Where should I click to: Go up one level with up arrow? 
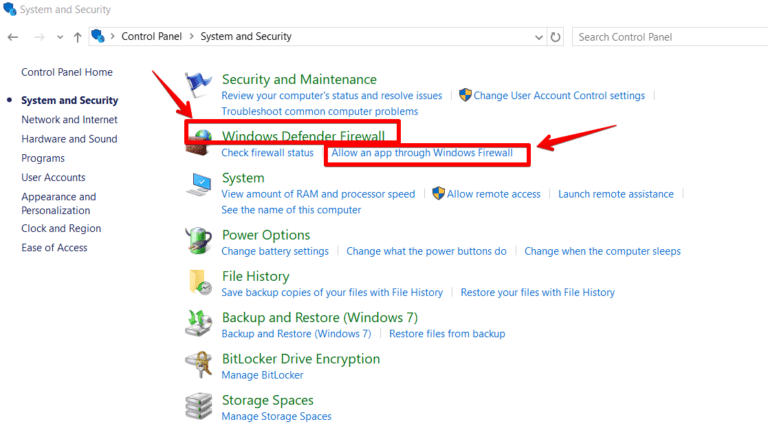77,37
